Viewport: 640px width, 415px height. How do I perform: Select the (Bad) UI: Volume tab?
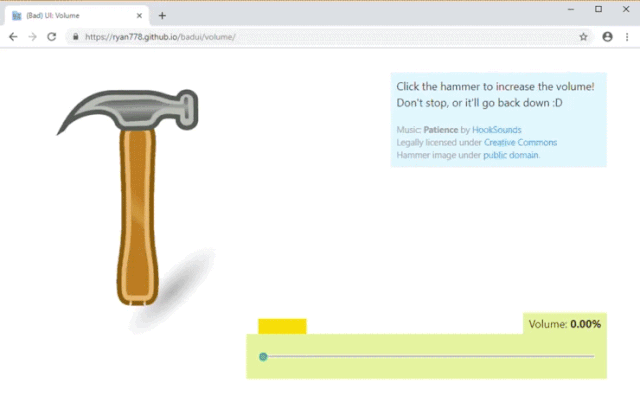77,16
